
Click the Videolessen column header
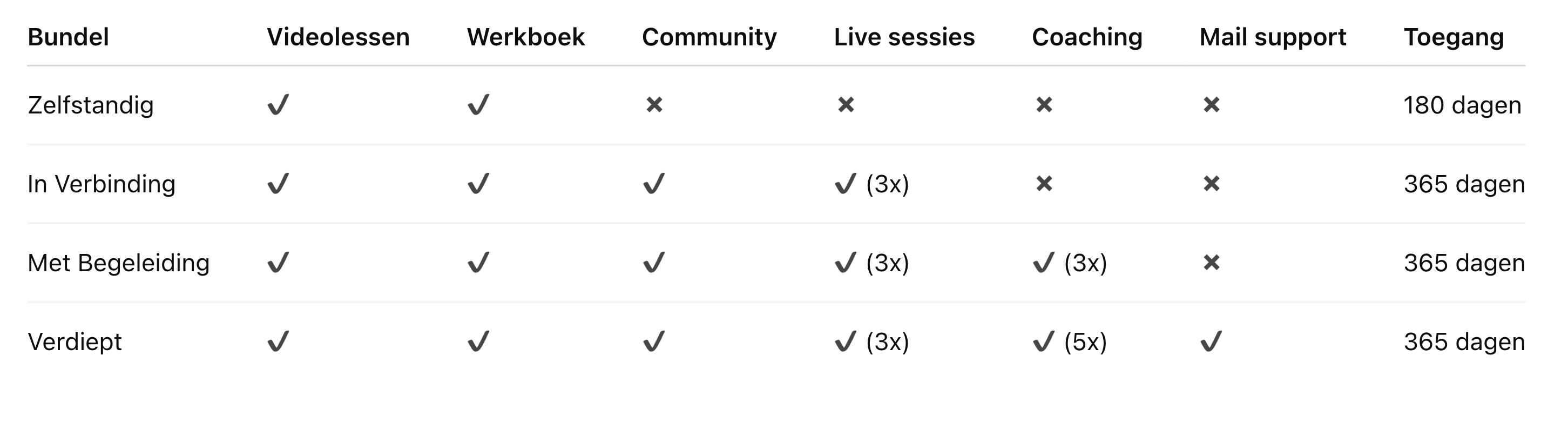pyautogui.click(x=338, y=37)
